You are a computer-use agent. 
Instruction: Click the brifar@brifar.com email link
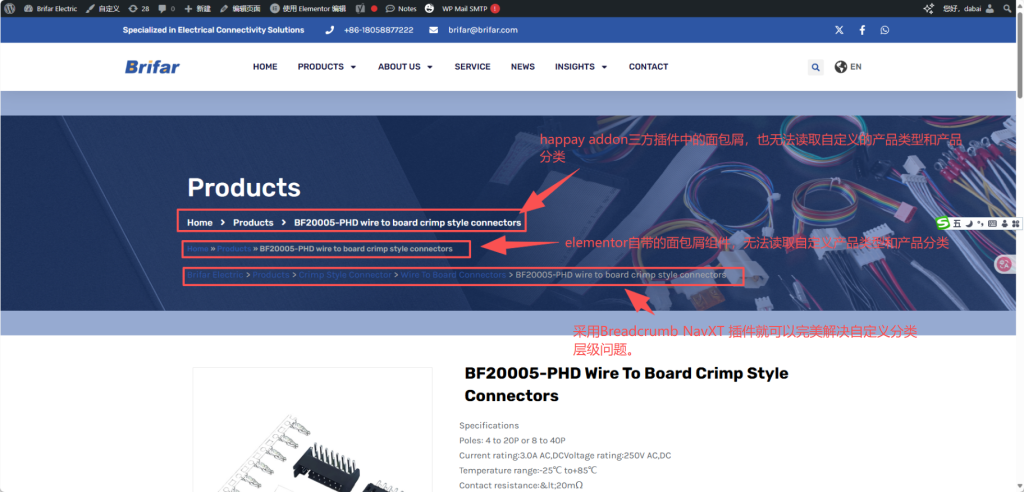(482, 30)
